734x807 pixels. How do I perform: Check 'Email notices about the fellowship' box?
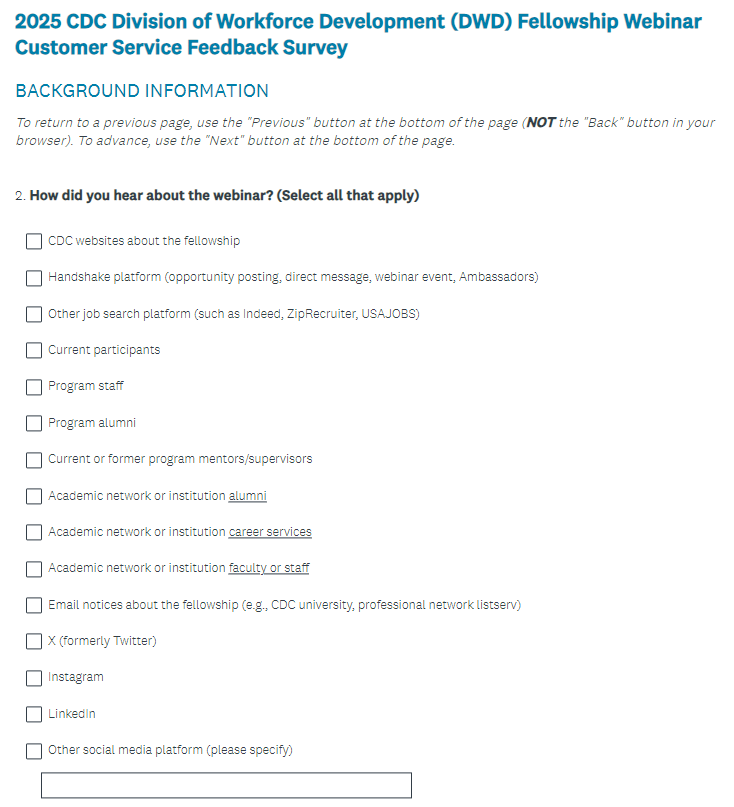pos(34,605)
